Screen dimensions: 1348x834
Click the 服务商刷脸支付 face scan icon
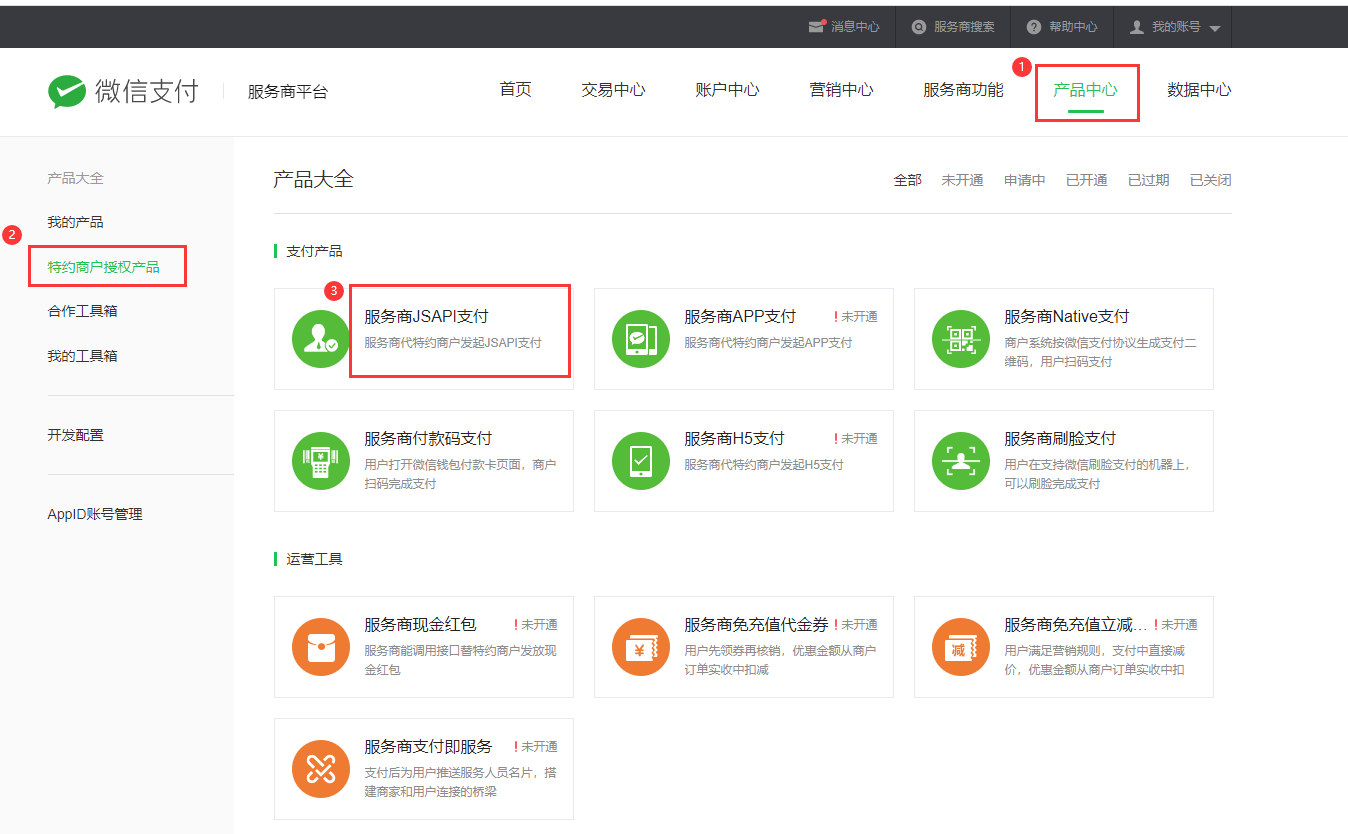pos(961,461)
